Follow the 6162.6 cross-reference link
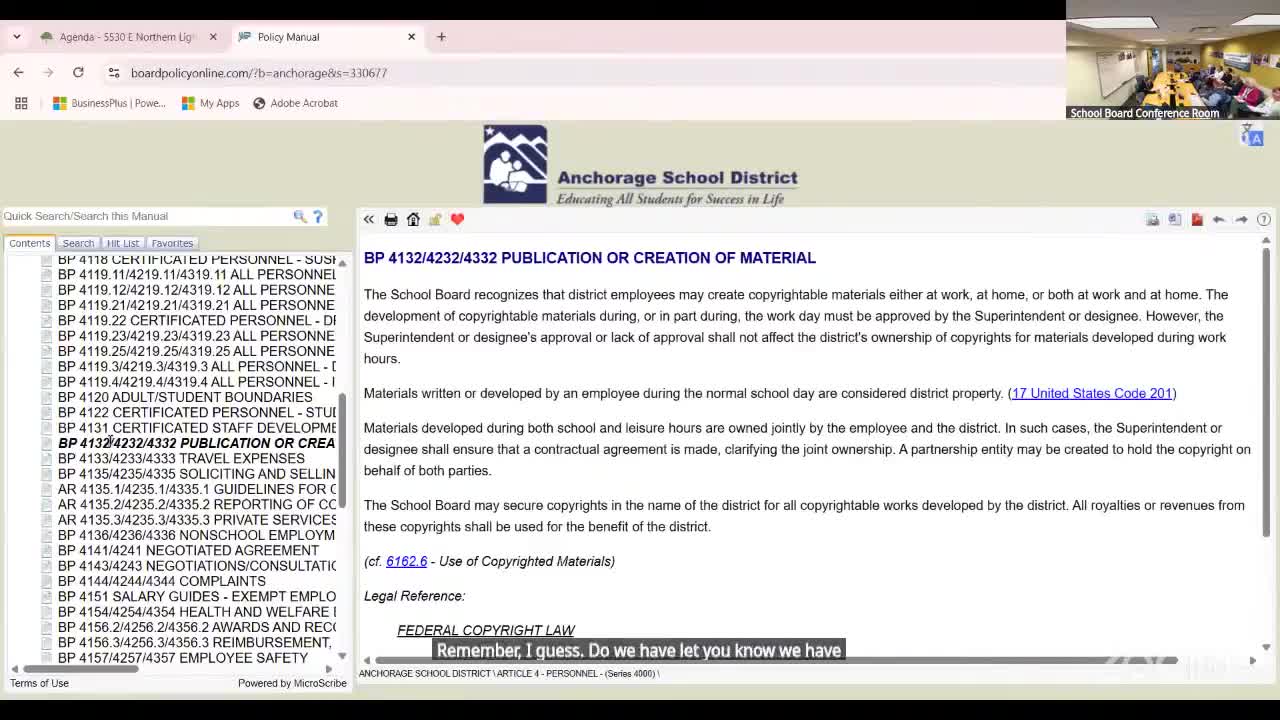The height and width of the screenshot is (720, 1280). coord(406,561)
